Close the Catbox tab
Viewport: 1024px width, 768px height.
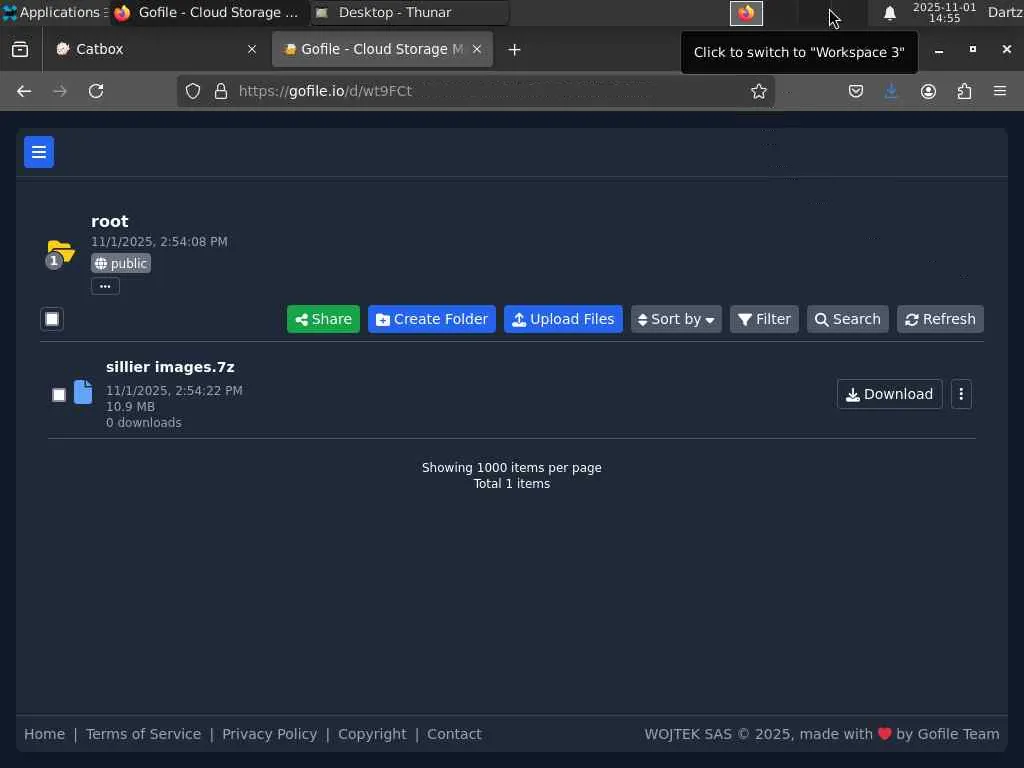click(252, 49)
